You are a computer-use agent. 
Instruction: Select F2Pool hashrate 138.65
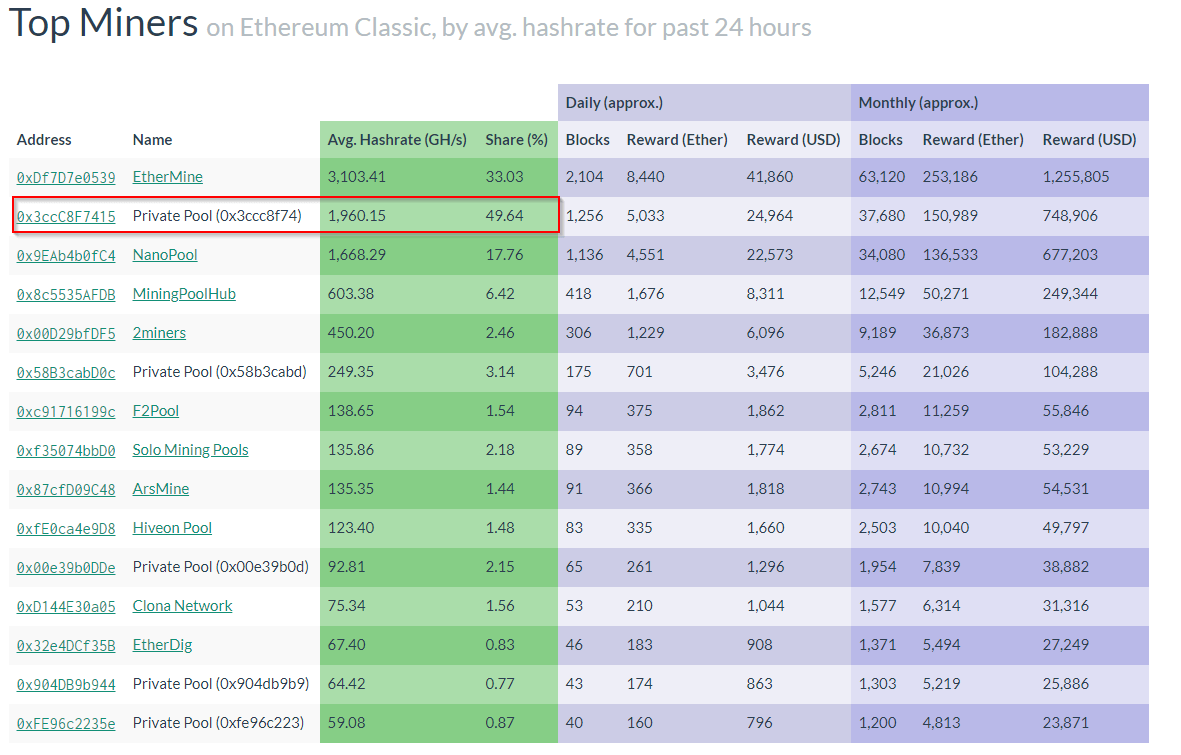pyautogui.click(x=350, y=411)
